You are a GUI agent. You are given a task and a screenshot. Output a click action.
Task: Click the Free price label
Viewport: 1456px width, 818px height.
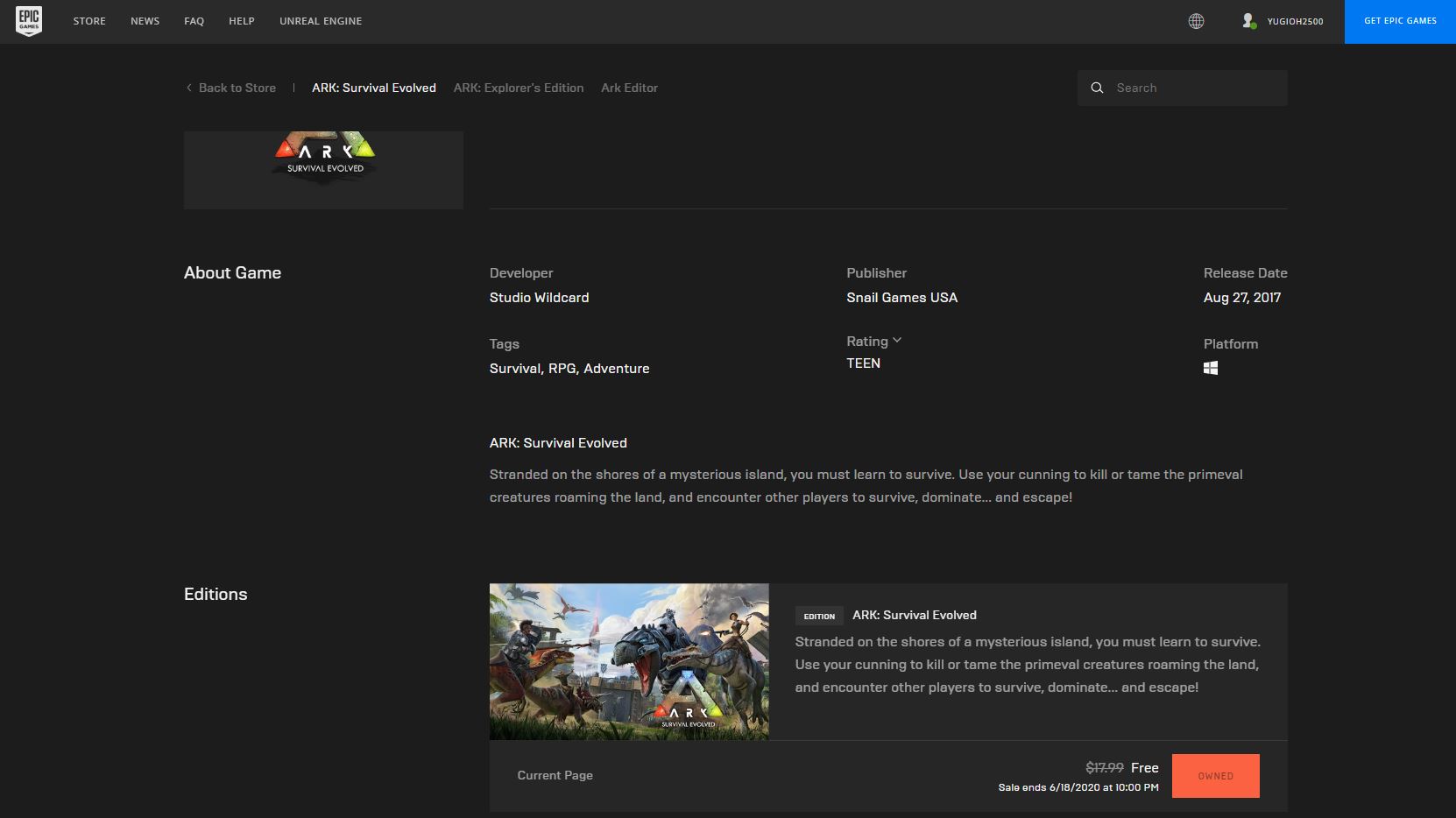[1145, 767]
